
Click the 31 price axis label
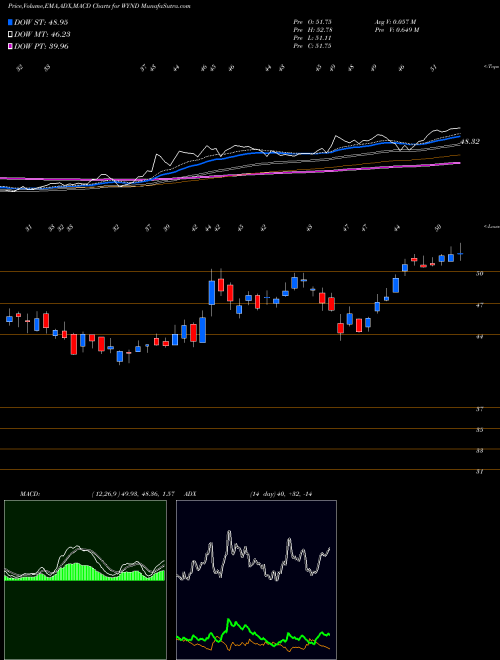[x=479, y=472]
